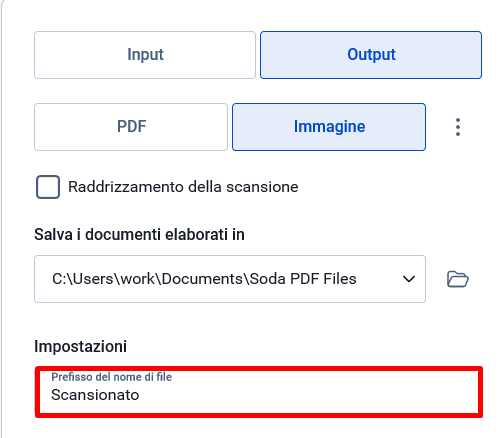
Task: Open the three-dot more options menu
Action: click(458, 127)
